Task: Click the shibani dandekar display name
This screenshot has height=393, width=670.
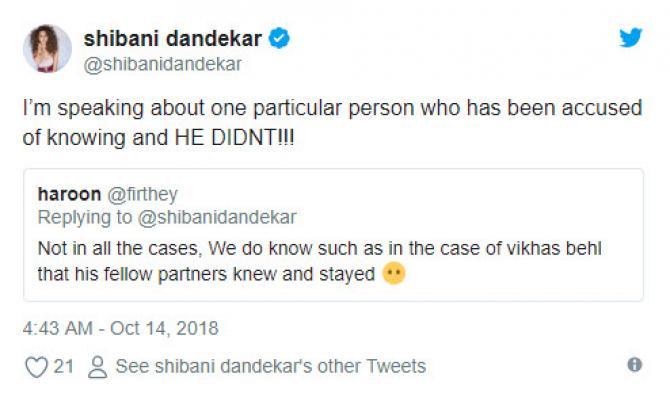Action: tap(172, 39)
